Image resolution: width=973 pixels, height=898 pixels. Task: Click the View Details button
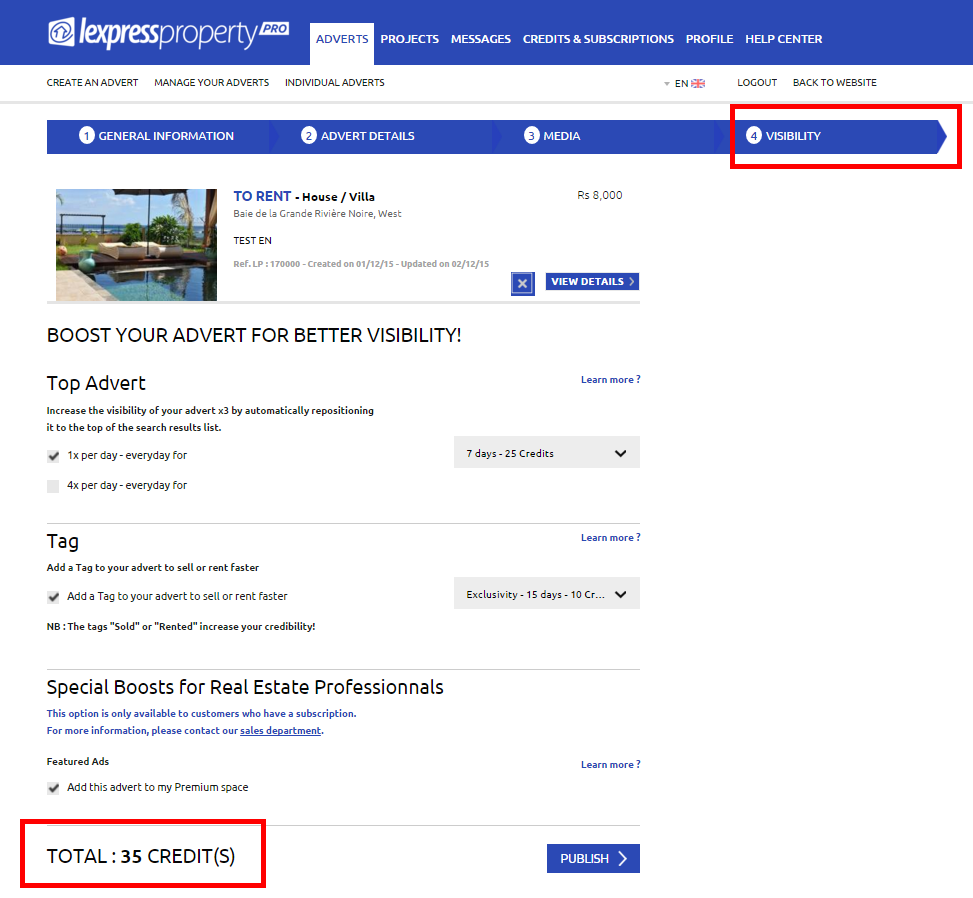click(593, 281)
